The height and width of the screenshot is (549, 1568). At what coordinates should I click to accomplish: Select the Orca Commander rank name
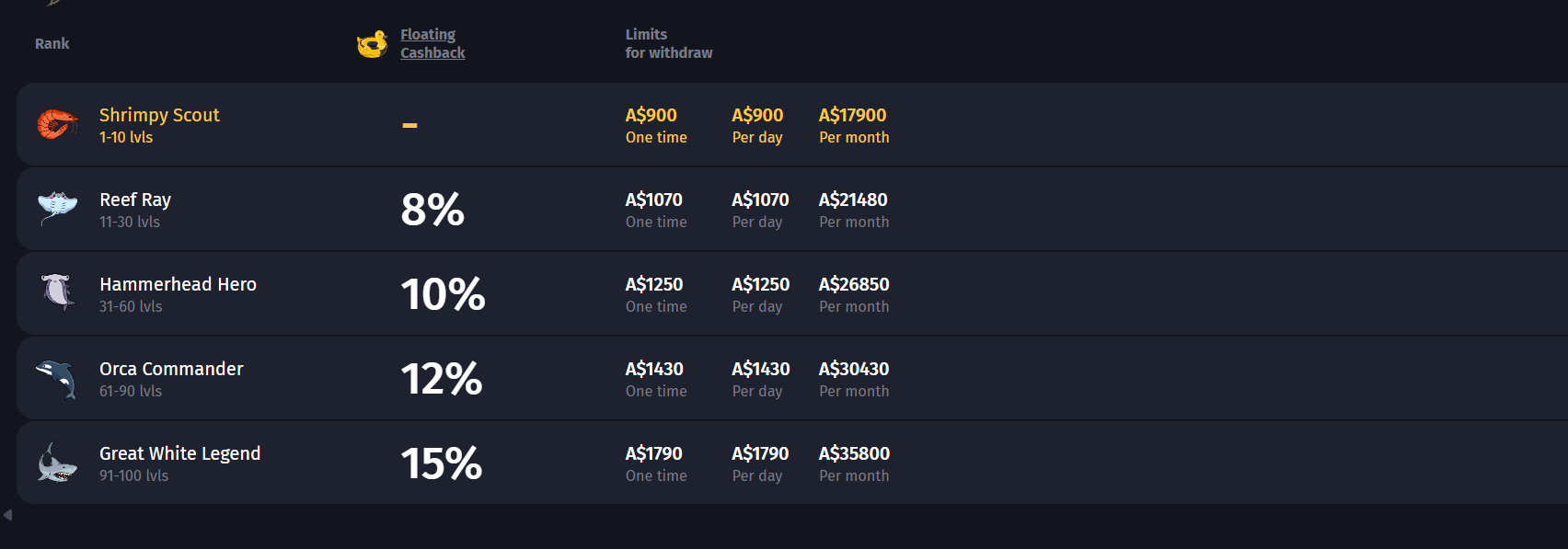171,369
